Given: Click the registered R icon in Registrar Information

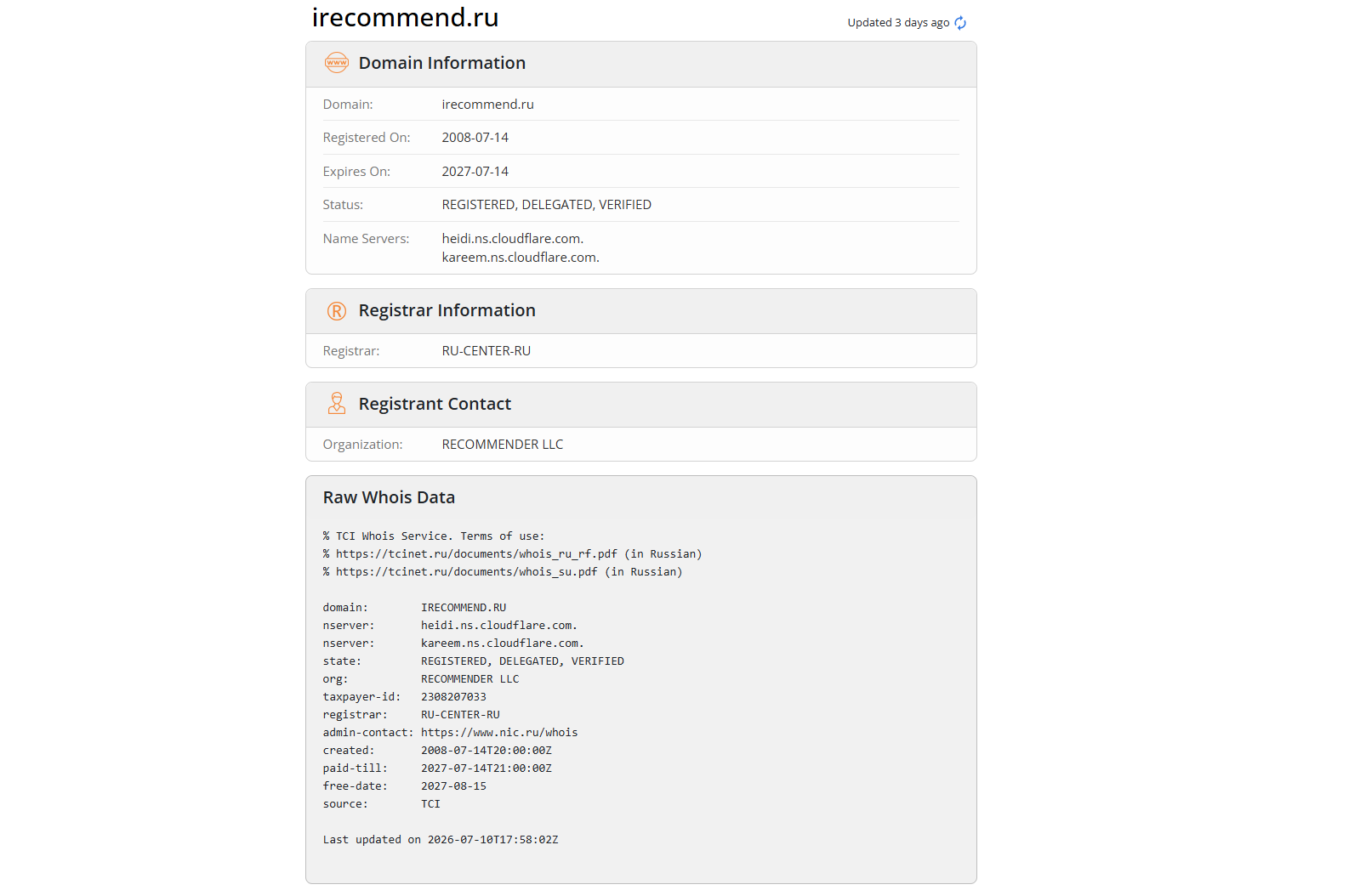Looking at the screenshot, I should click(337, 311).
